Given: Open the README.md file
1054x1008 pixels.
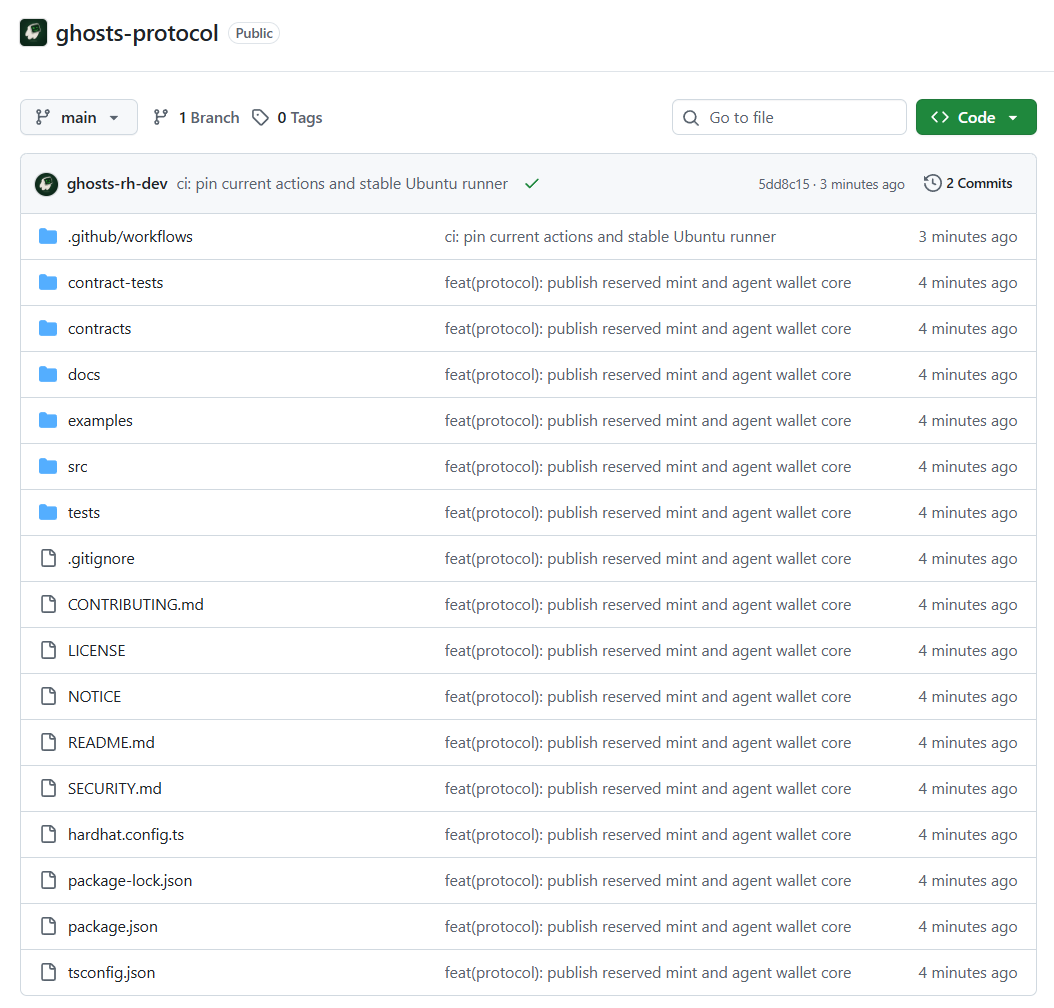Looking at the screenshot, I should point(112,743).
